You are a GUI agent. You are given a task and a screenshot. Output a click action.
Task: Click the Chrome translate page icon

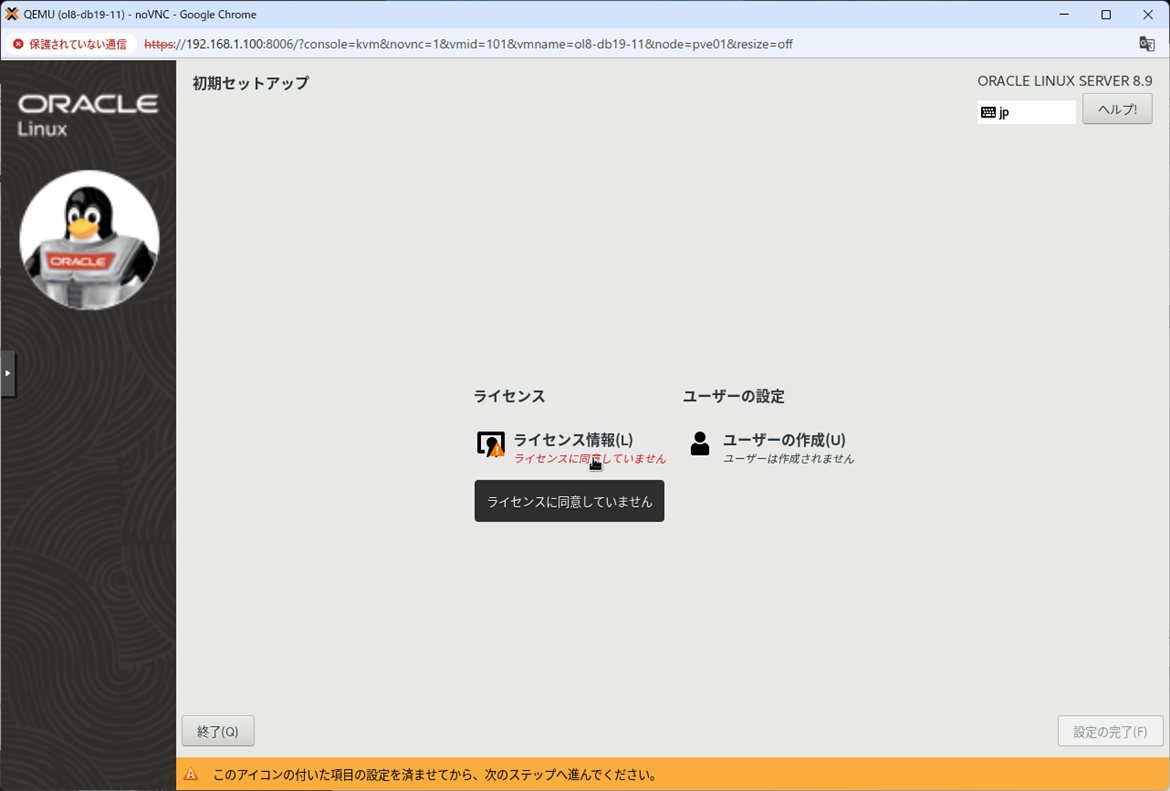(x=1147, y=44)
